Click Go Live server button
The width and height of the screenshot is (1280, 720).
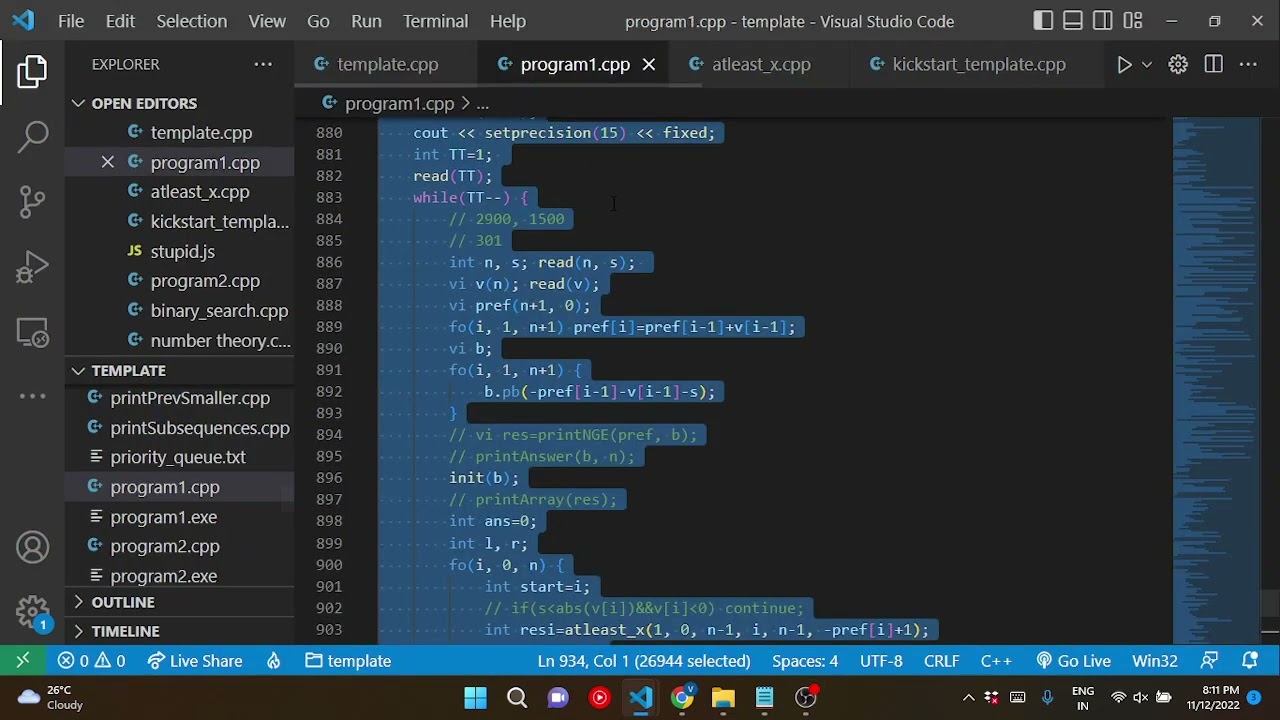pos(1074,661)
